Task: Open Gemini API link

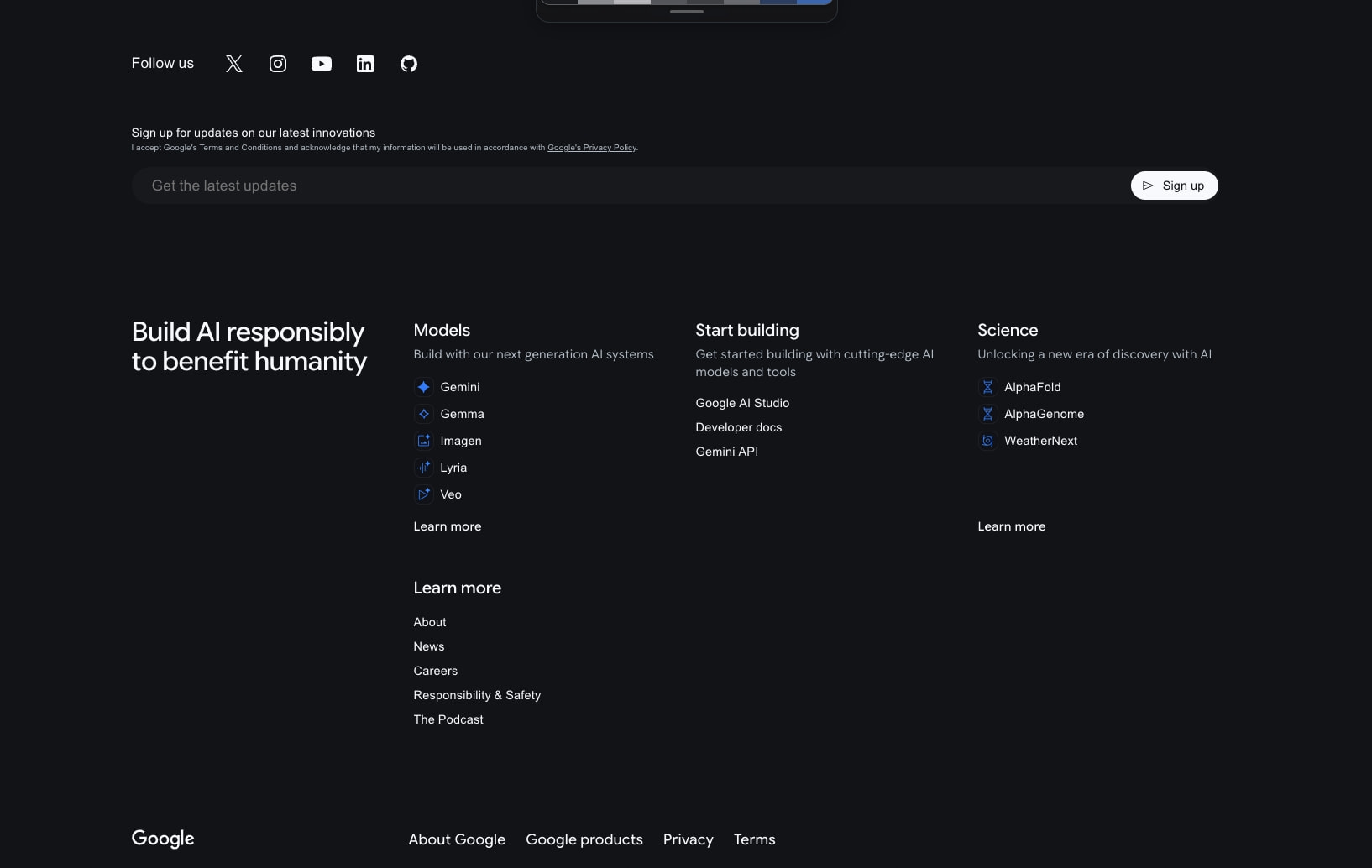Action: (x=727, y=452)
